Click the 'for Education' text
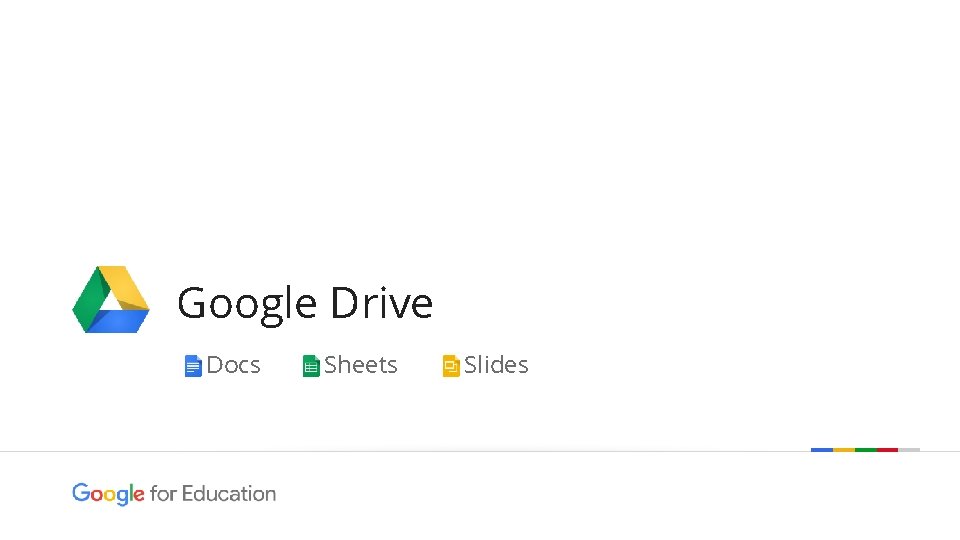The height and width of the screenshot is (540, 960). (x=213, y=494)
